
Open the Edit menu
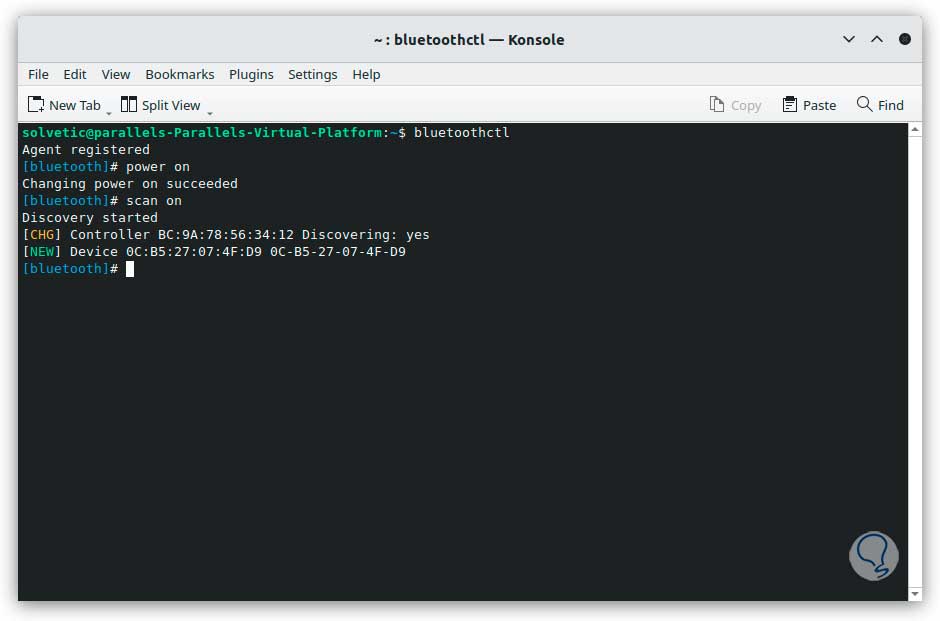(75, 74)
